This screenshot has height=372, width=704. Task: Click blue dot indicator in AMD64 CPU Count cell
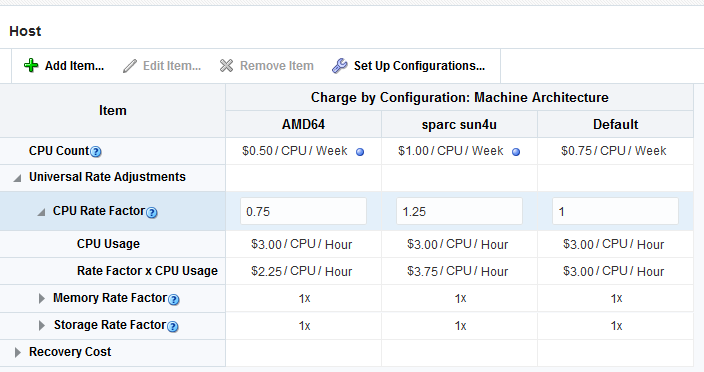pyautogui.click(x=360, y=152)
